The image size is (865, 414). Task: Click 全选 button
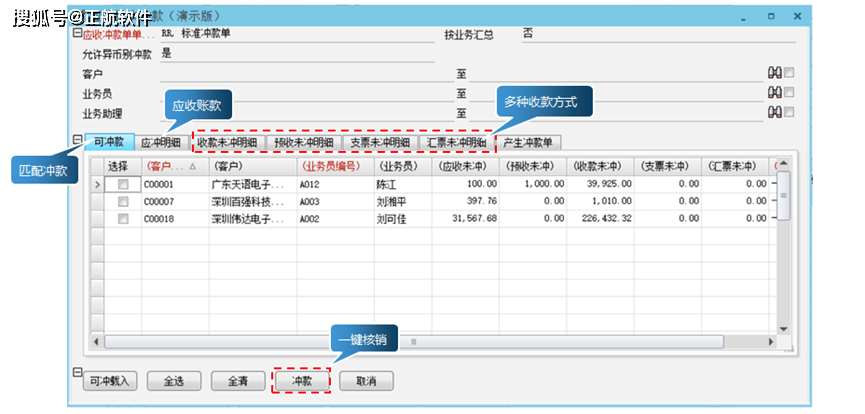pyautogui.click(x=174, y=381)
